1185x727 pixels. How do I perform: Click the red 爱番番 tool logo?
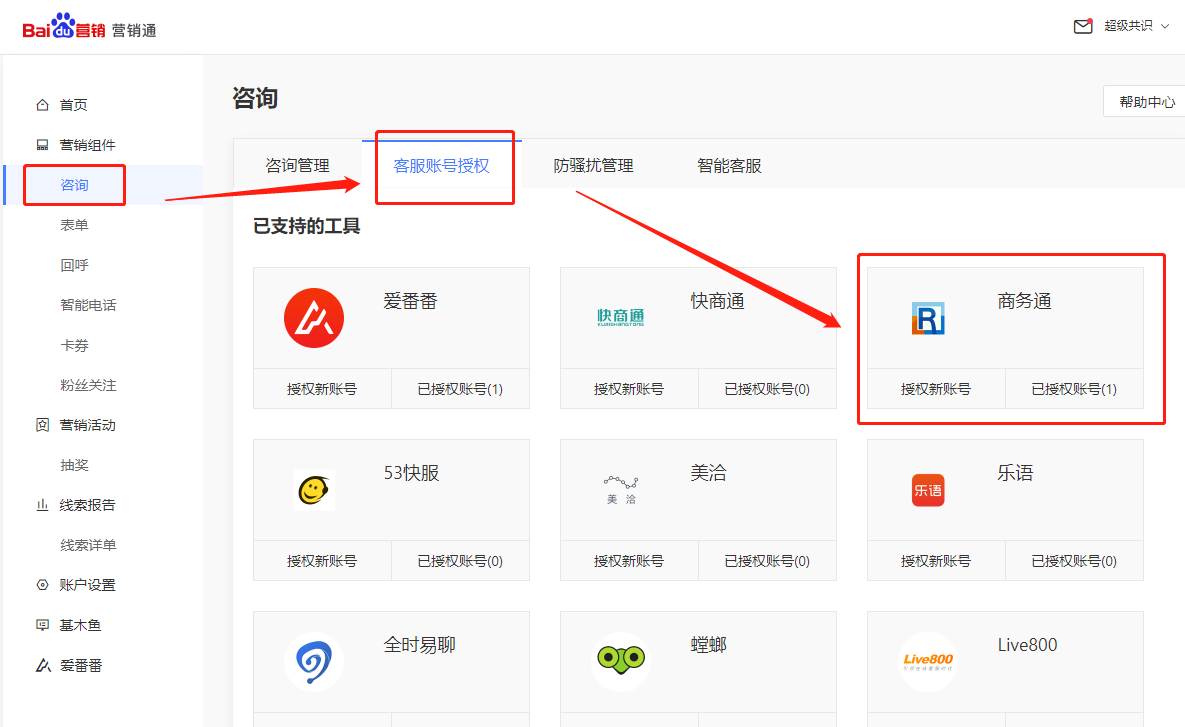(x=314, y=317)
